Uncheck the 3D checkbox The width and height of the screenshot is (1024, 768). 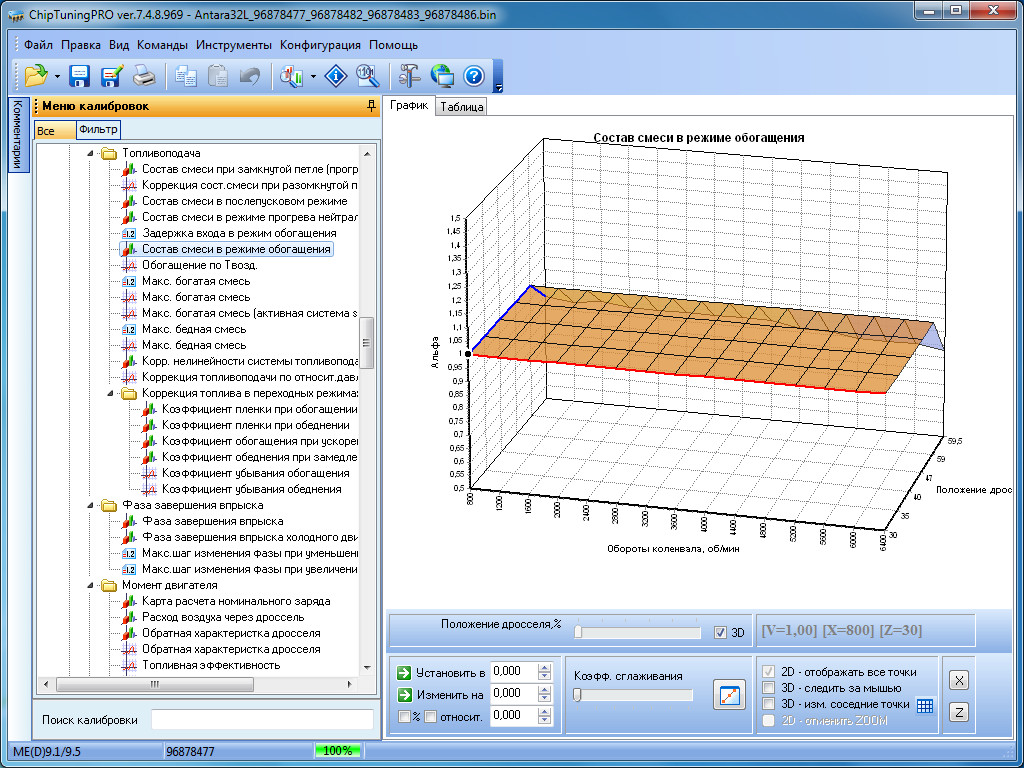coord(720,632)
